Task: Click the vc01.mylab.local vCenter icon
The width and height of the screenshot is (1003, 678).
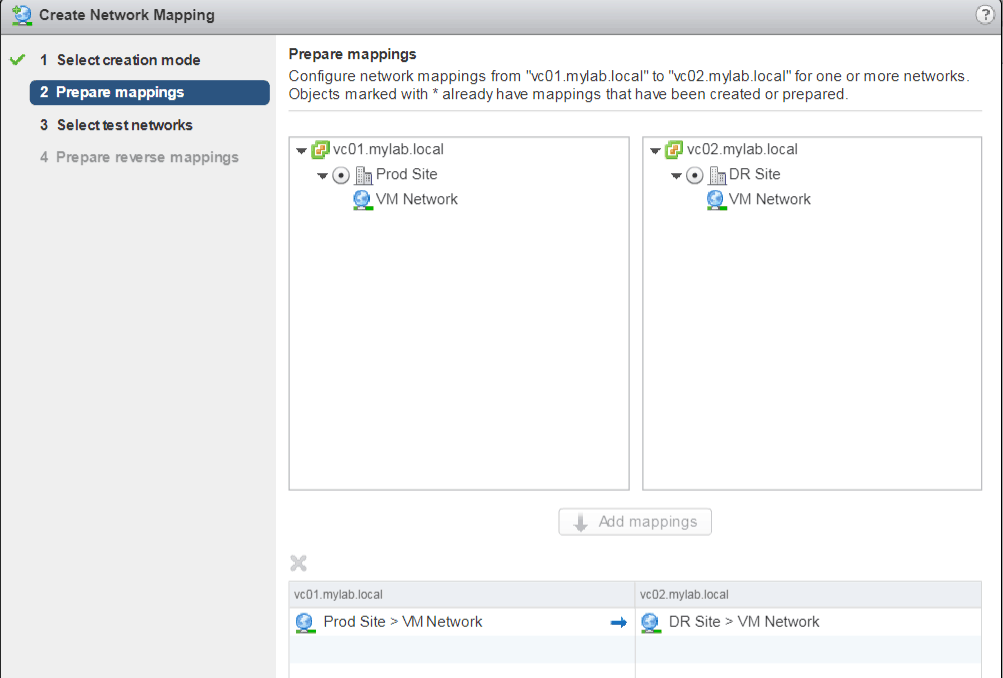Action: pos(320,150)
